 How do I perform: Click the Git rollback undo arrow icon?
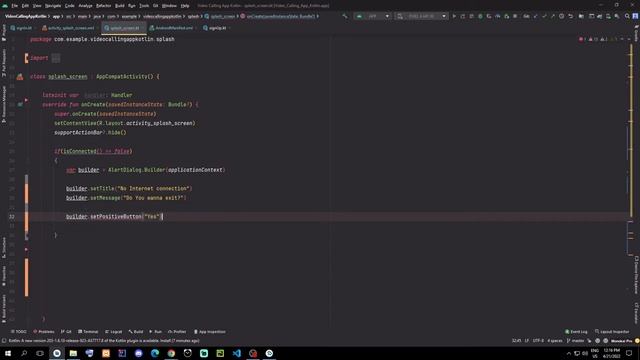[571, 16]
